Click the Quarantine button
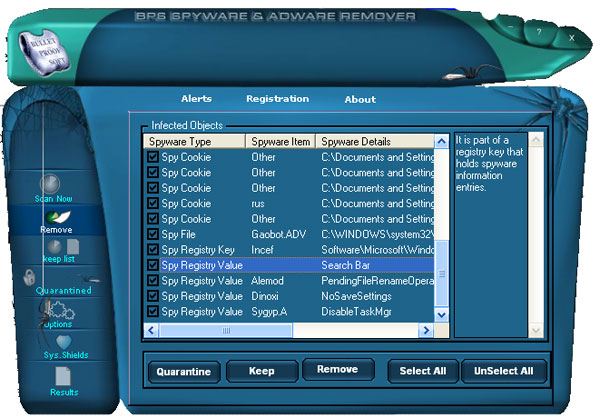The height and width of the screenshot is (418, 600). (x=184, y=372)
